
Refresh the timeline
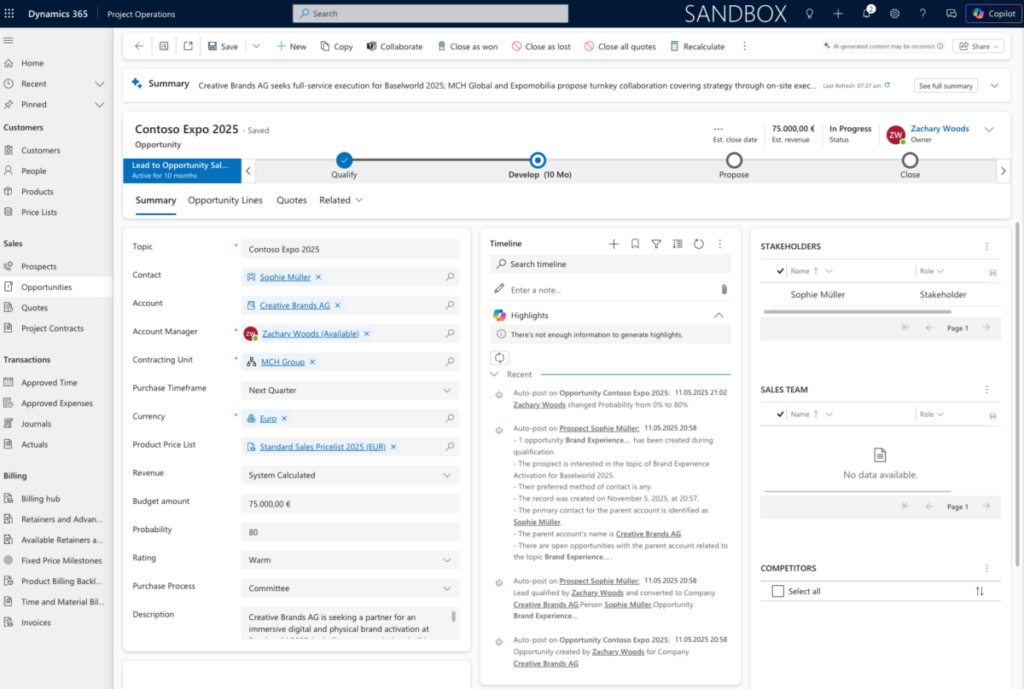(698, 244)
